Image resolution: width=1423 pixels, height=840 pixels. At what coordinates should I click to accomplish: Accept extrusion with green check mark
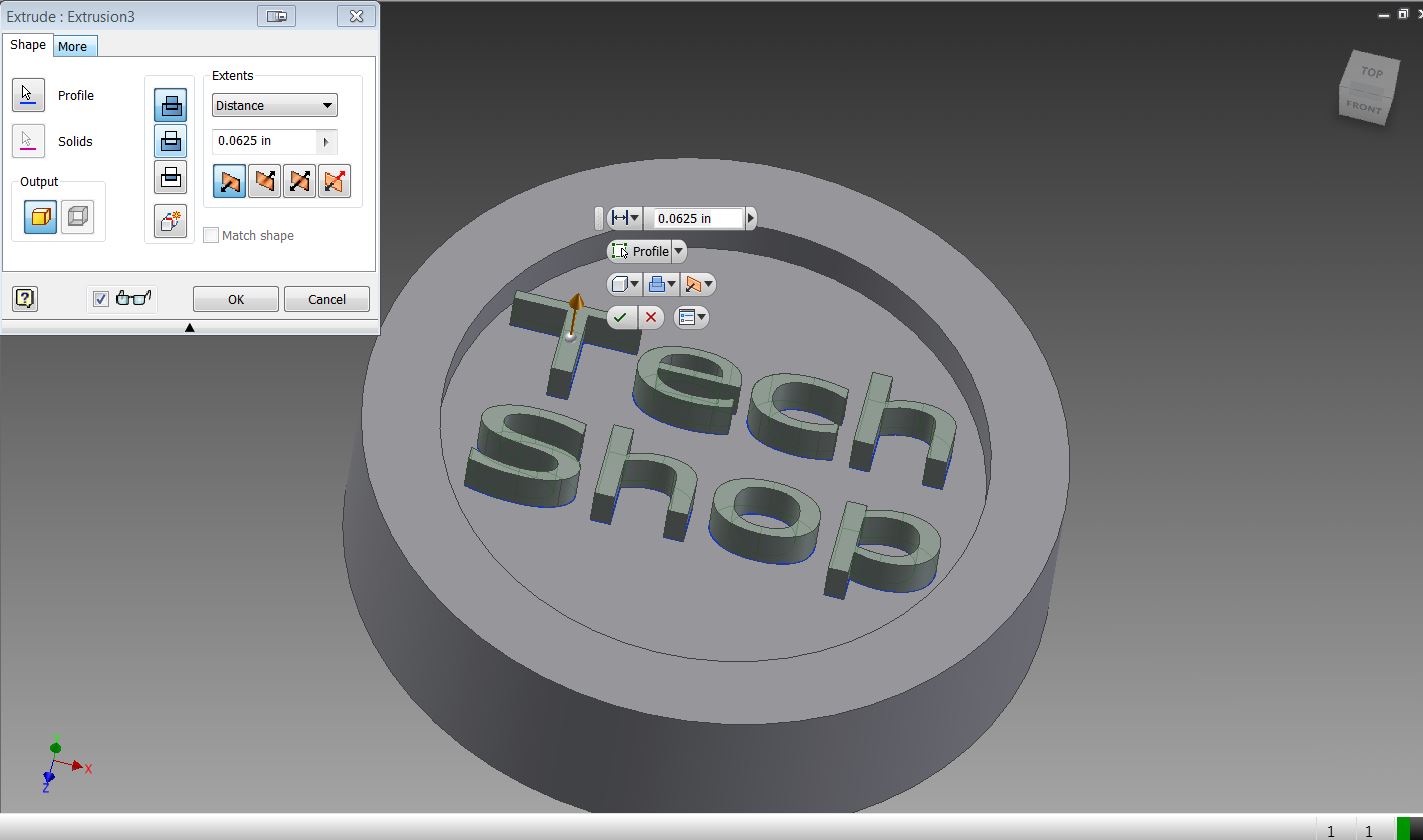tap(621, 317)
